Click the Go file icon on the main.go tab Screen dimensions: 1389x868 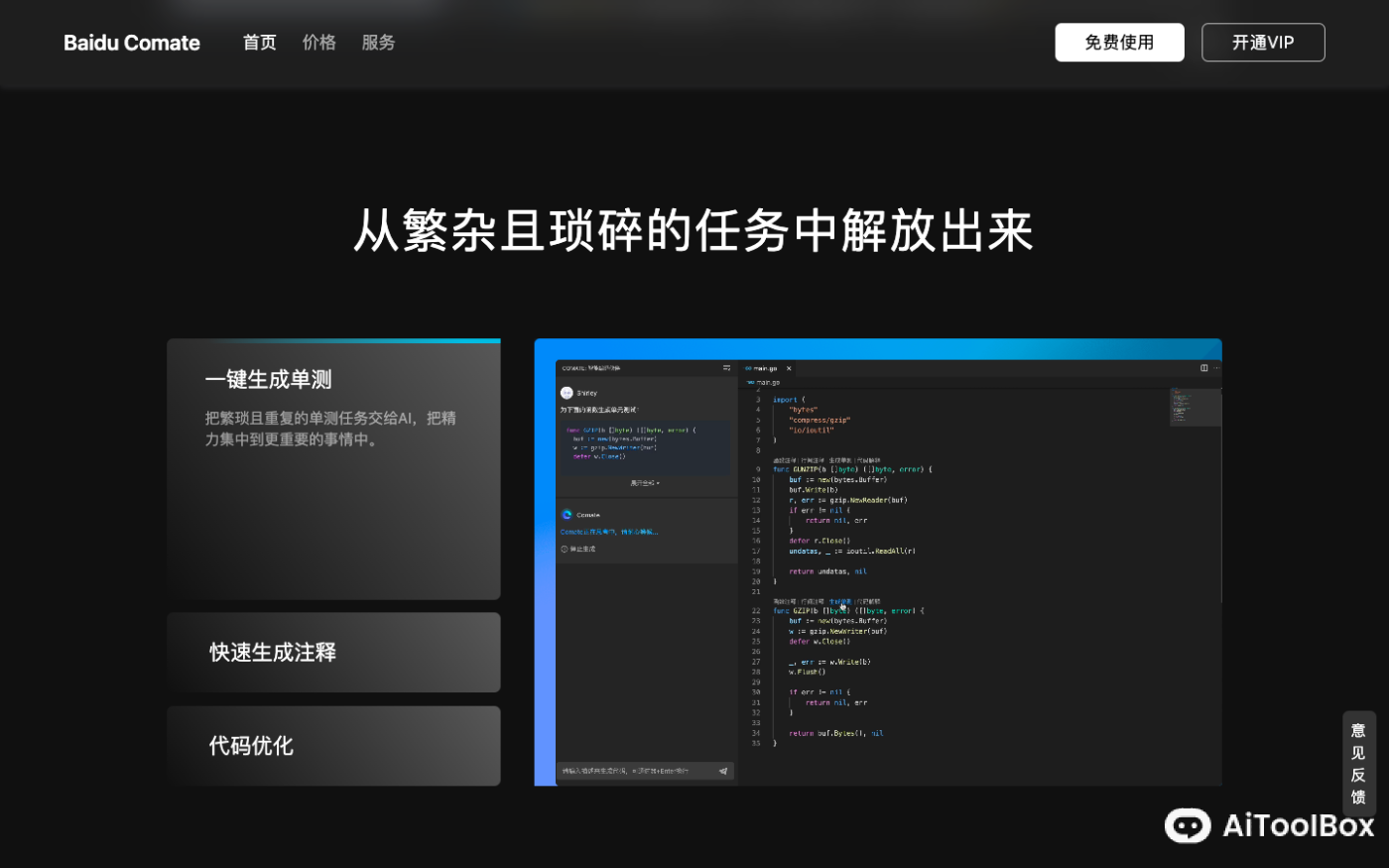coord(748,368)
